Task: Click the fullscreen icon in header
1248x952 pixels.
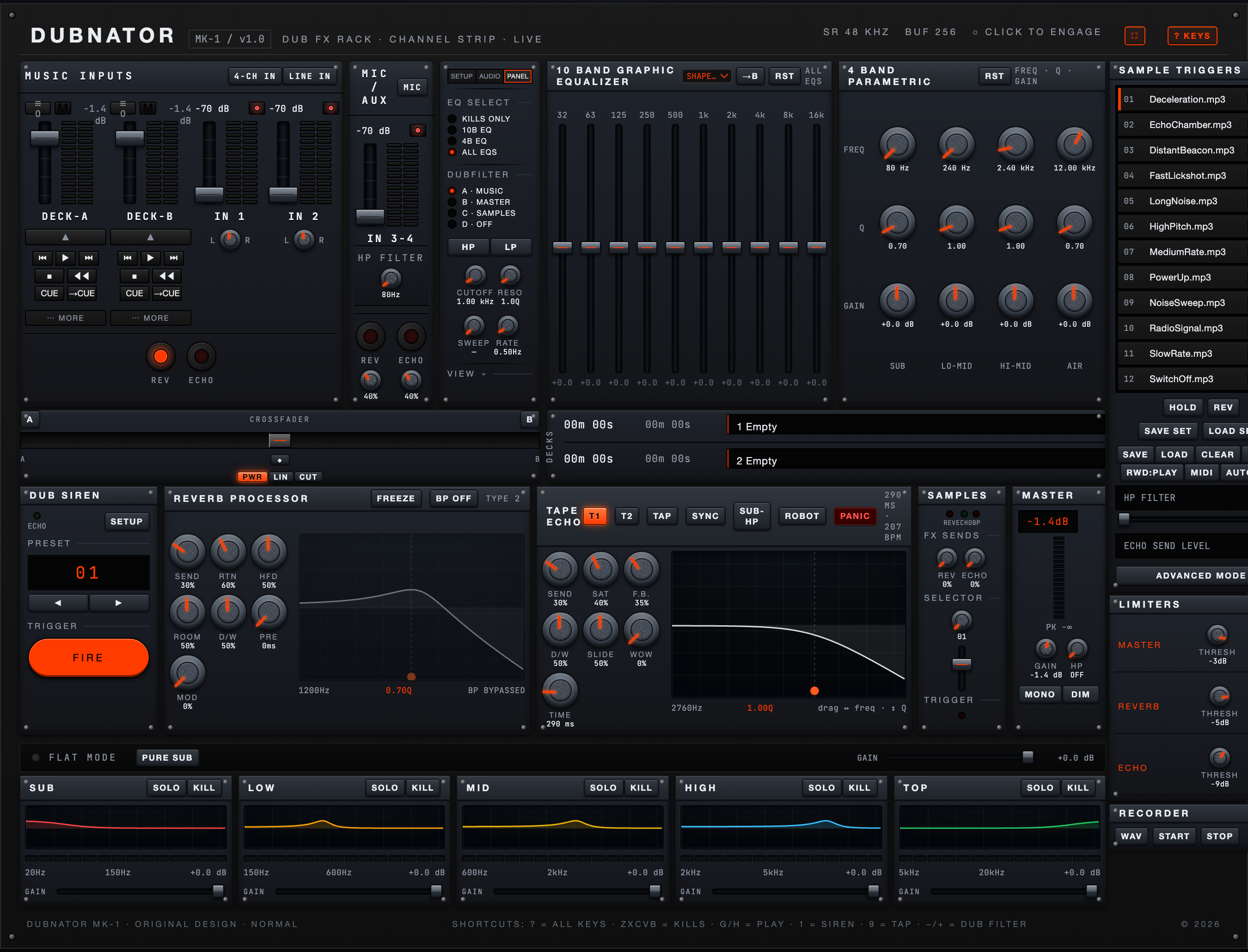Action: point(1135,36)
